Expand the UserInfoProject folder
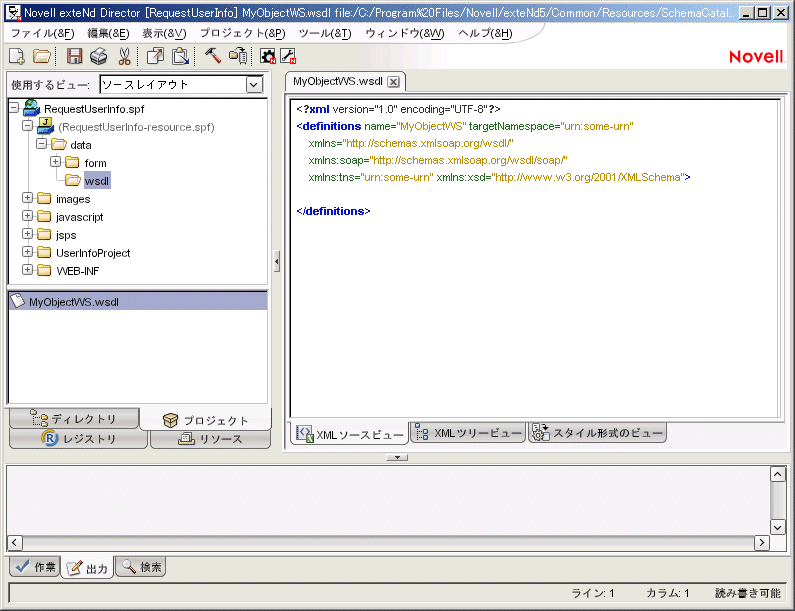The width and height of the screenshot is (795, 611). click(28, 252)
